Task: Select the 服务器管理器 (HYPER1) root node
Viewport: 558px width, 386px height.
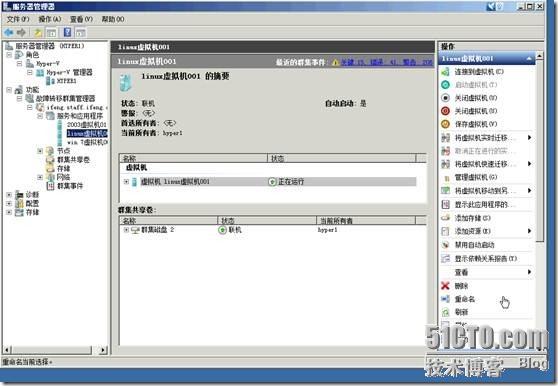Action: point(50,46)
